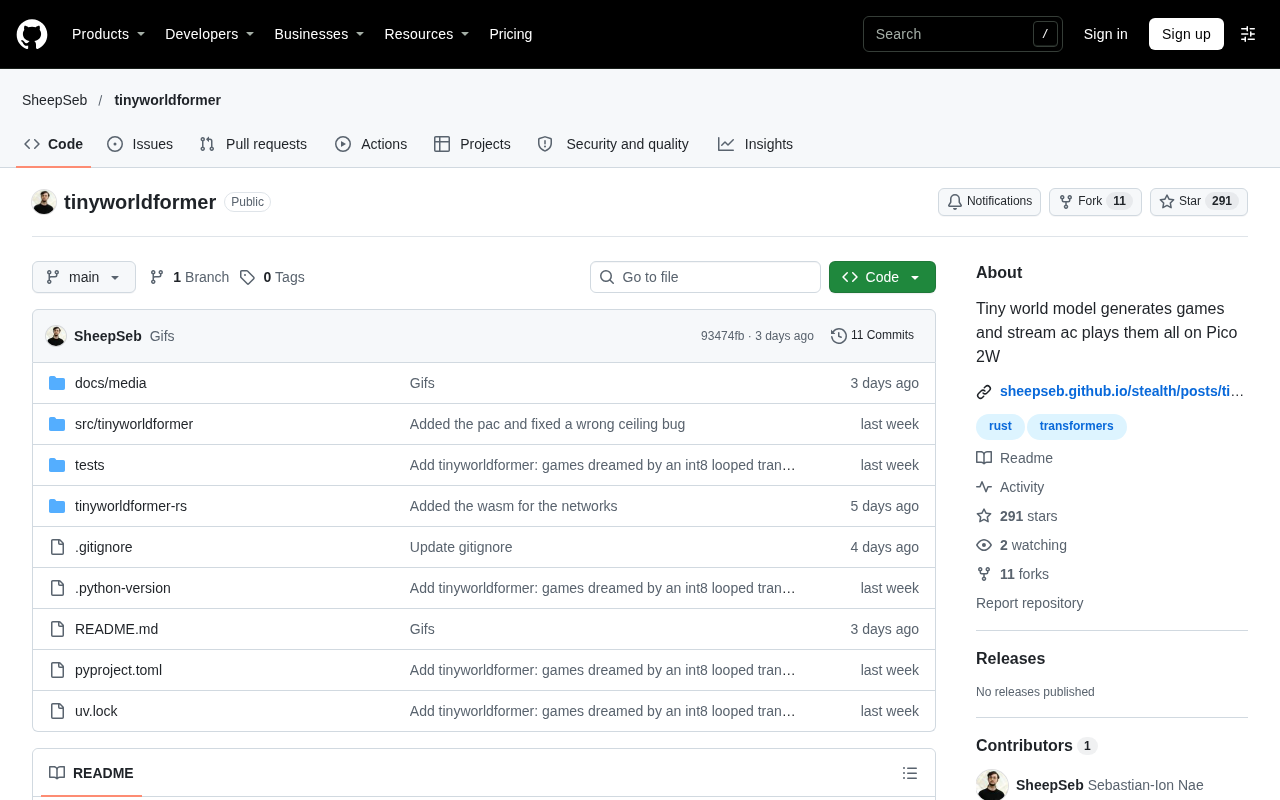Click the commits history clock icon

839,336
